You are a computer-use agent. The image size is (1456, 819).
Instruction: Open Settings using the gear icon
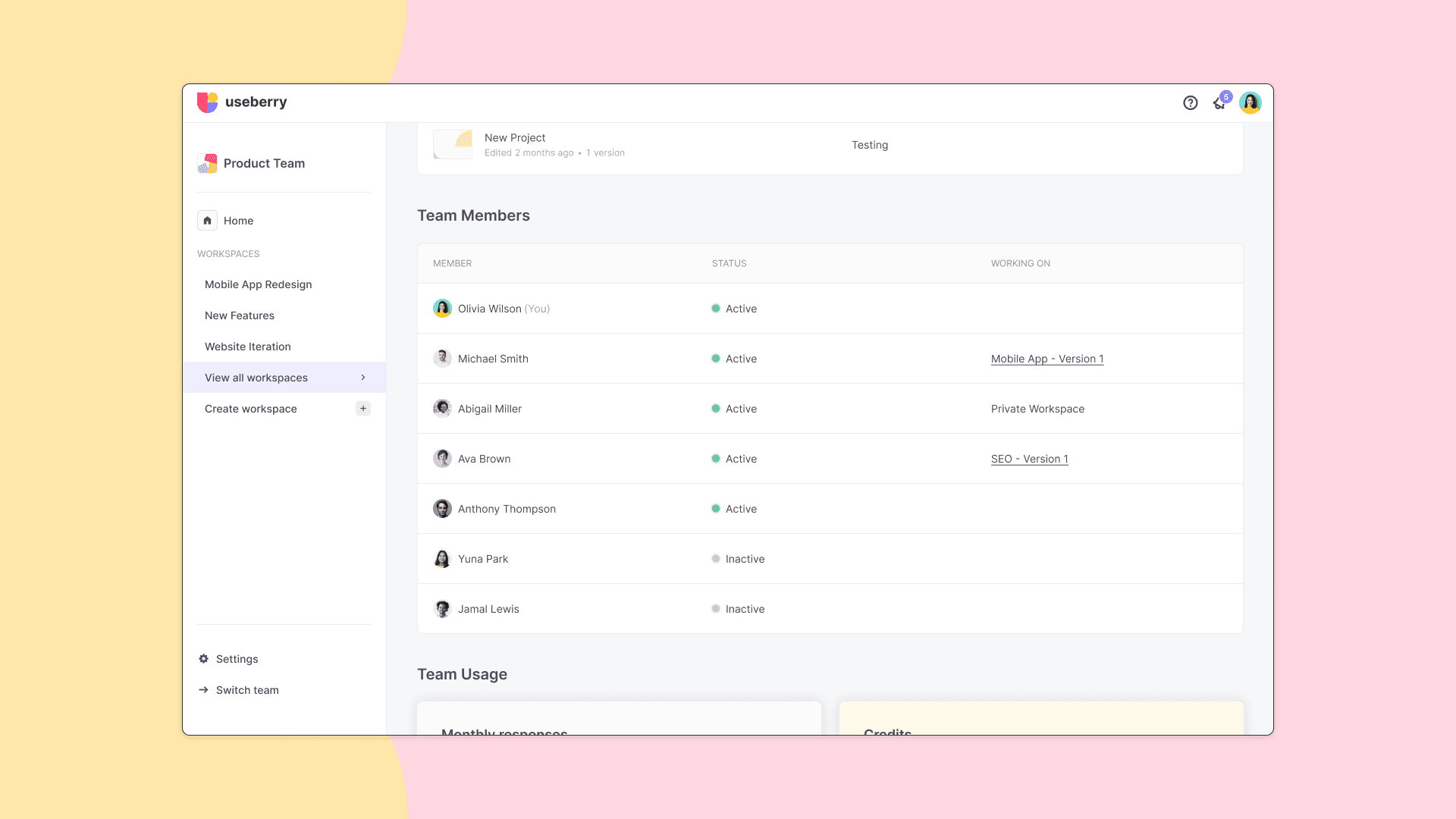[x=203, y=658]
